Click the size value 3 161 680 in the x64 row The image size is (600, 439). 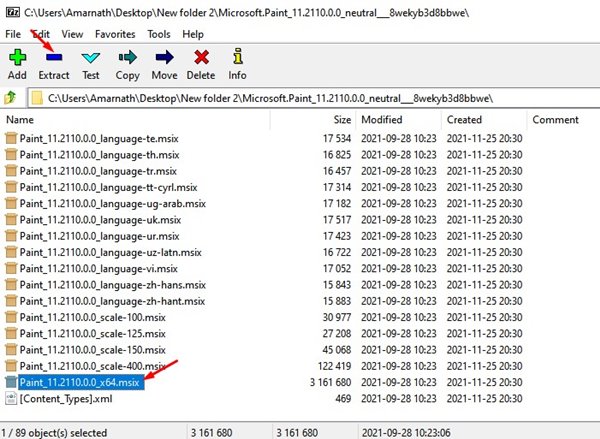click(x=330, y=382)
